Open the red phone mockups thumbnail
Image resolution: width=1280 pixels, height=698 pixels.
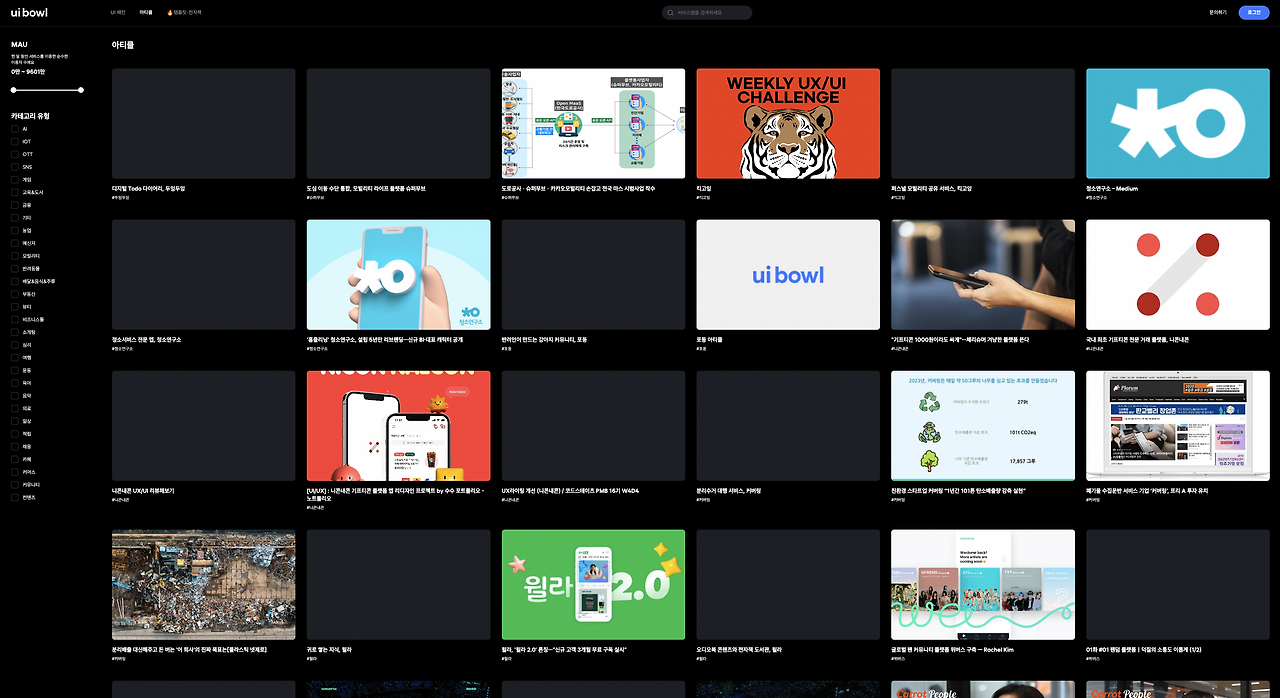click(398, 426)
